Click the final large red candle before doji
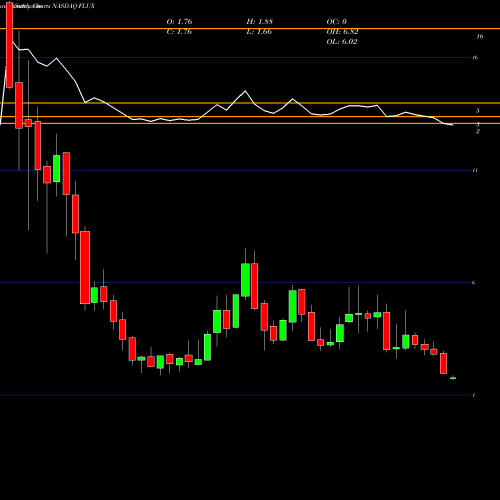The image size is (500, 500). pyautogui.click(x=443, y=363)
